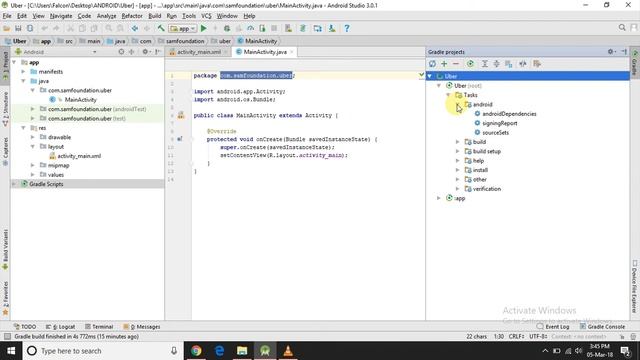Screen dimensions: 640x360
Task: Click the Android Profiler gauge icon
Action: click(x=250, y=28)
